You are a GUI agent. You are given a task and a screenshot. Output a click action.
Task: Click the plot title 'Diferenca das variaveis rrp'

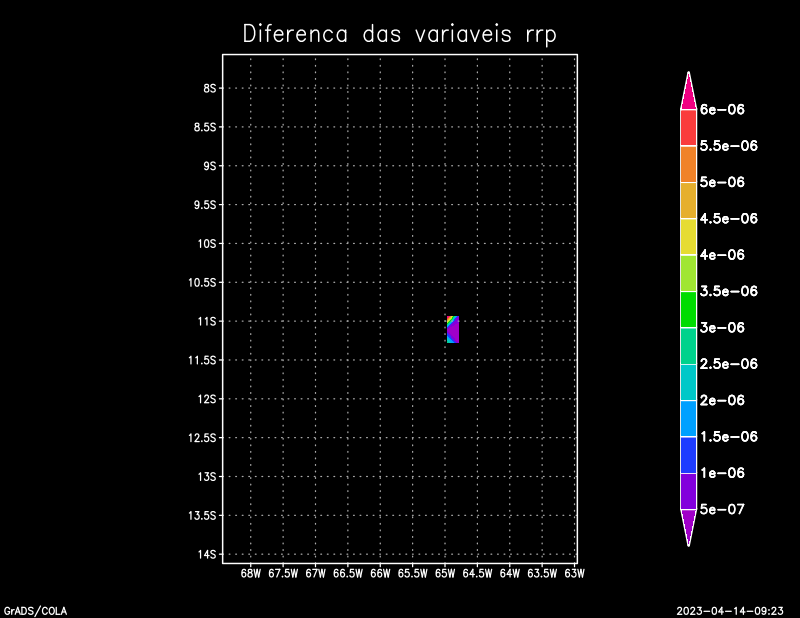[399, 34]
